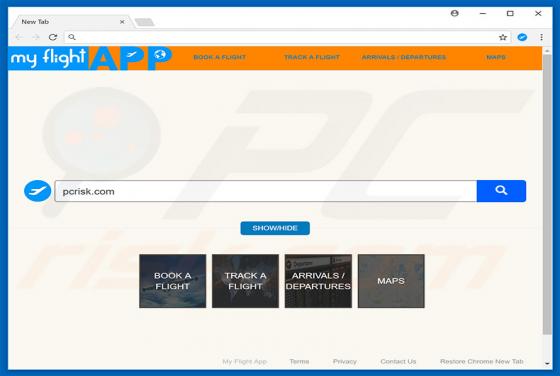Click the scrollbar up arrow
Image resolution: width=560 pixels, height=376 pixels.
[547, 51]
